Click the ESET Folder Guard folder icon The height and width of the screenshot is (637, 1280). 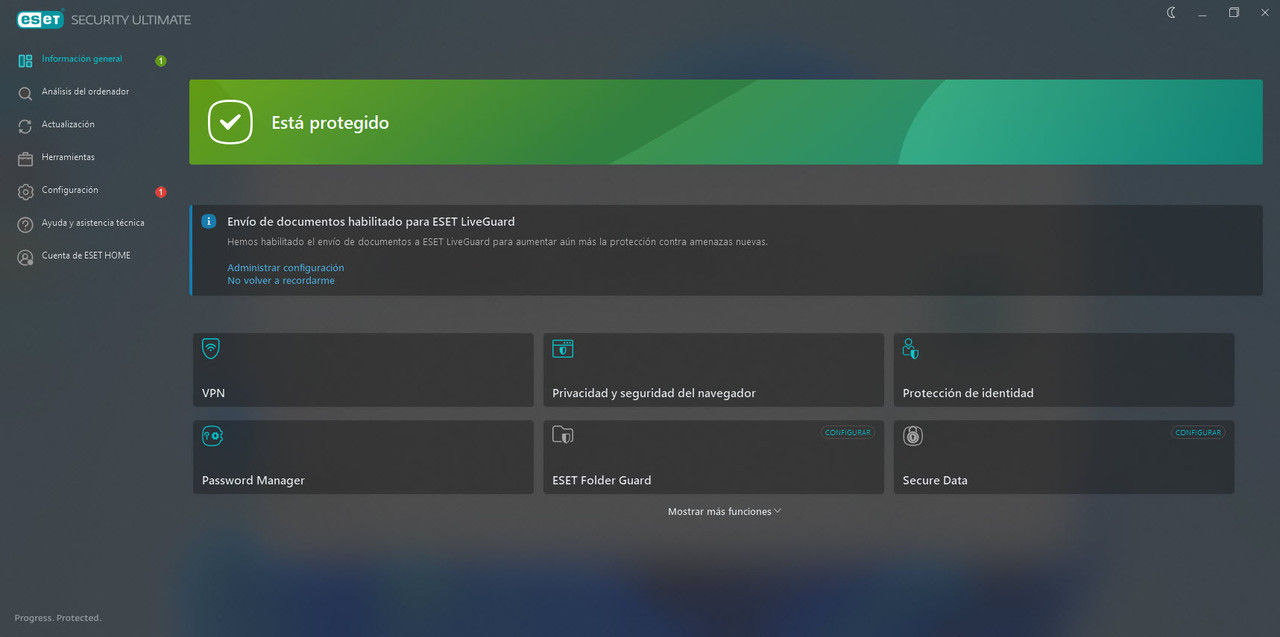pyautogui.click(x=563, y=436)
